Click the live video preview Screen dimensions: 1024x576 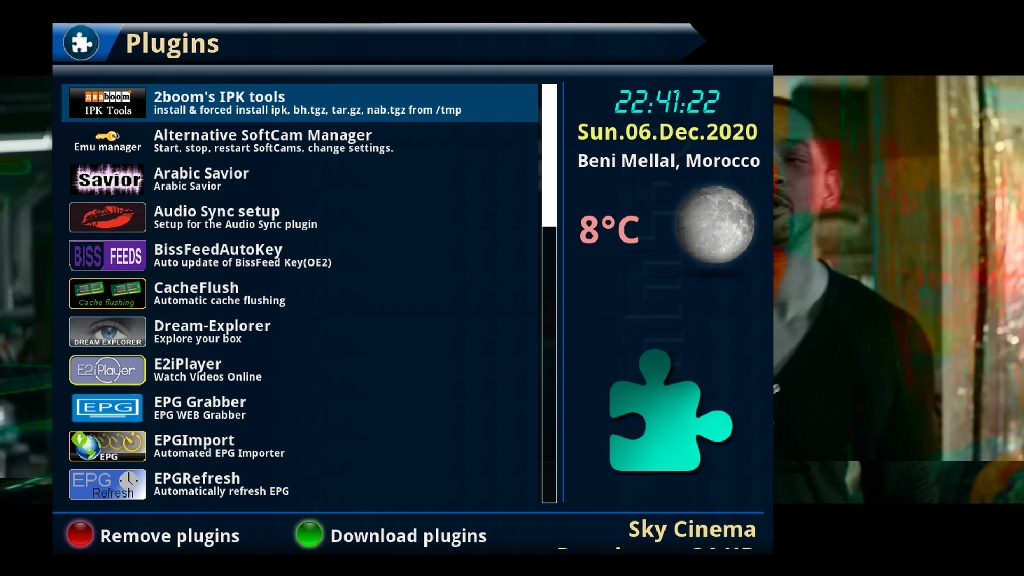[x=899, y=289]
